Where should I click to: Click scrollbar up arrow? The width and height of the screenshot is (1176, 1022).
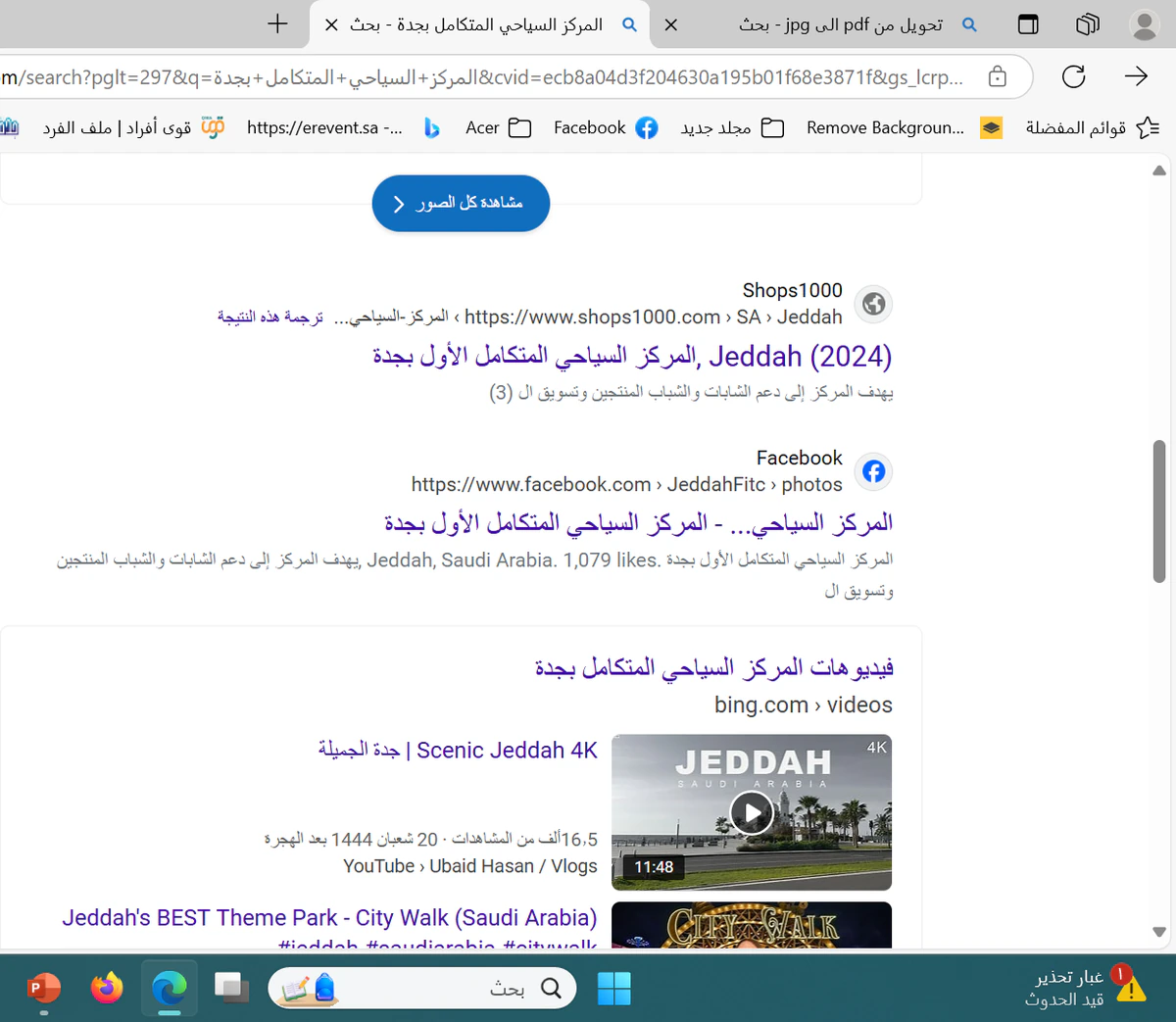click(x=1159, y=170)
